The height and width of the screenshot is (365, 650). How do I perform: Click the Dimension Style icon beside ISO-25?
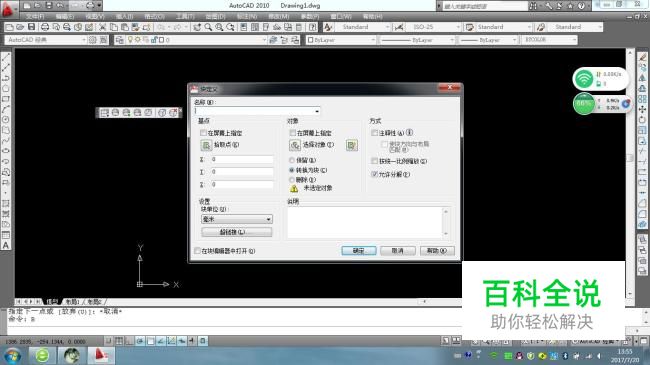point(399,27)
